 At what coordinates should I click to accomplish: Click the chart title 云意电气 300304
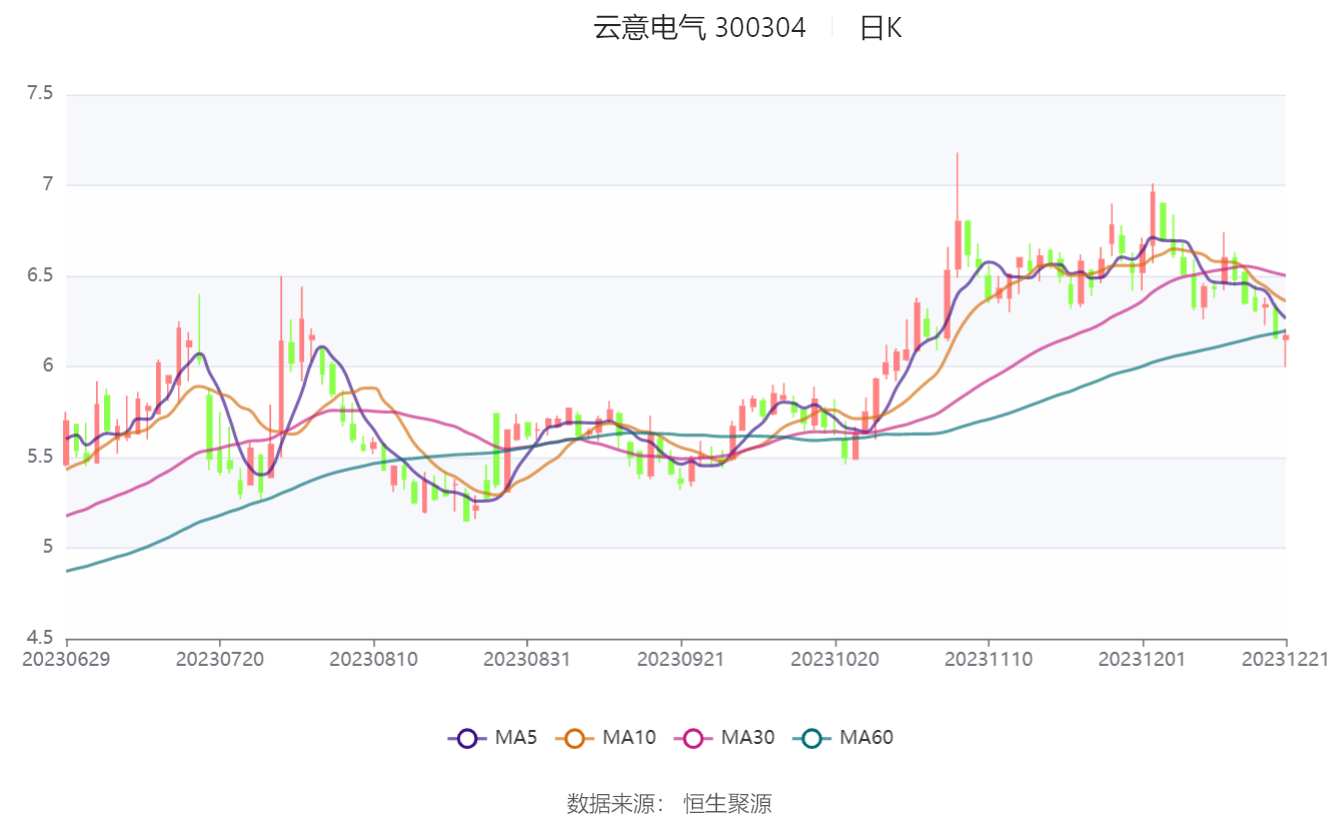click(700, 28)
